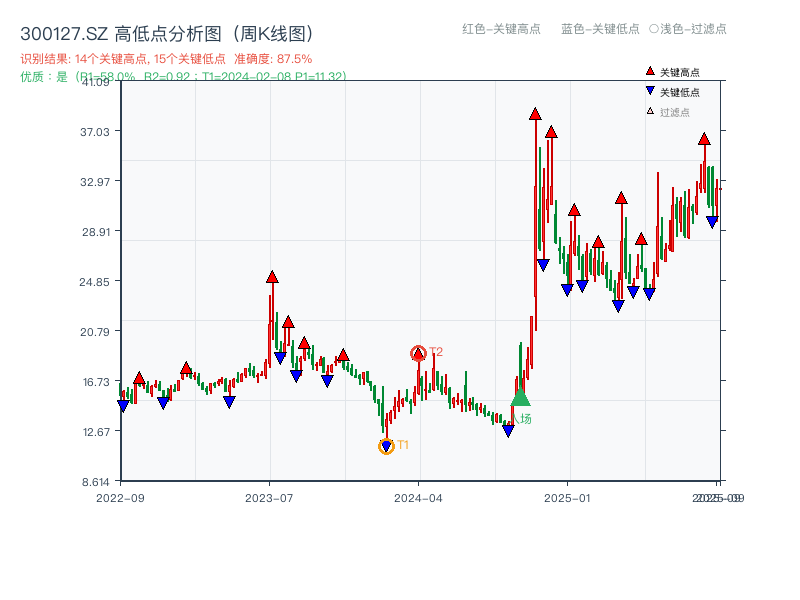Click the first blue triangle near 2022-09
This screenshot has width=800, height=600.
[125, 406]
